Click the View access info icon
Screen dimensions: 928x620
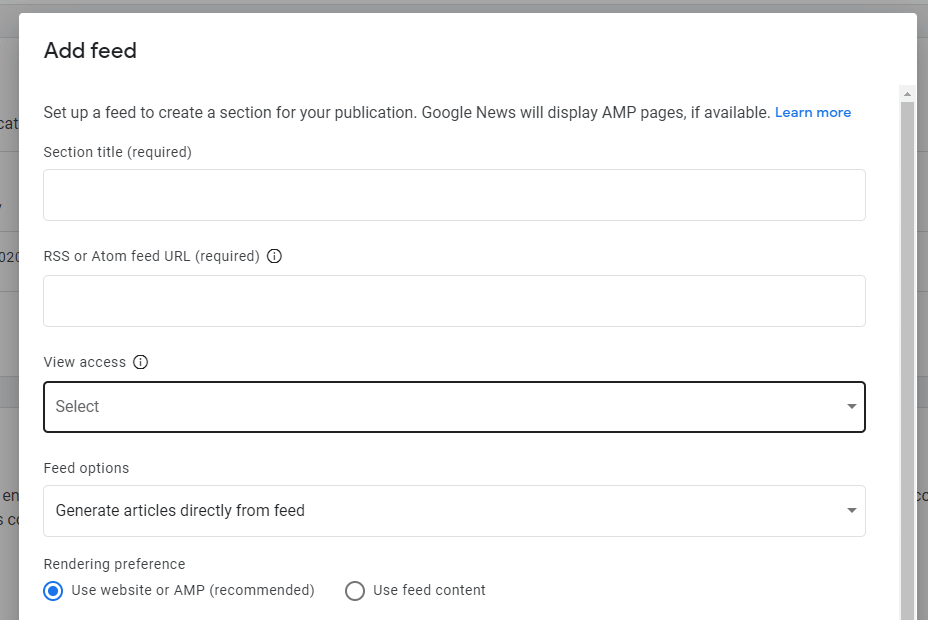point(141,362)
